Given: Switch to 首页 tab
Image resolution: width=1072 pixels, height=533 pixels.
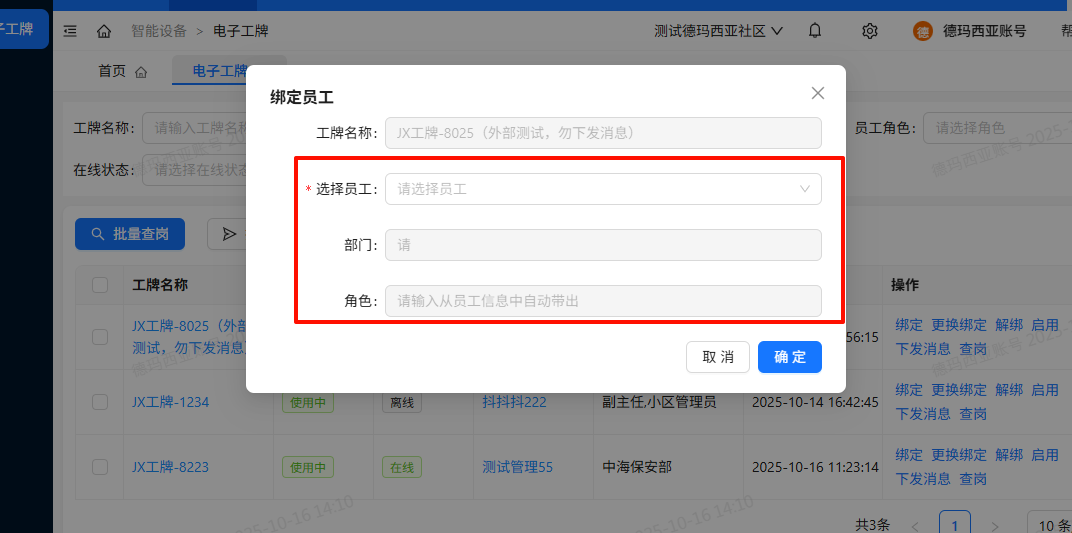Looking at the screenshot, I should point(123,71).
